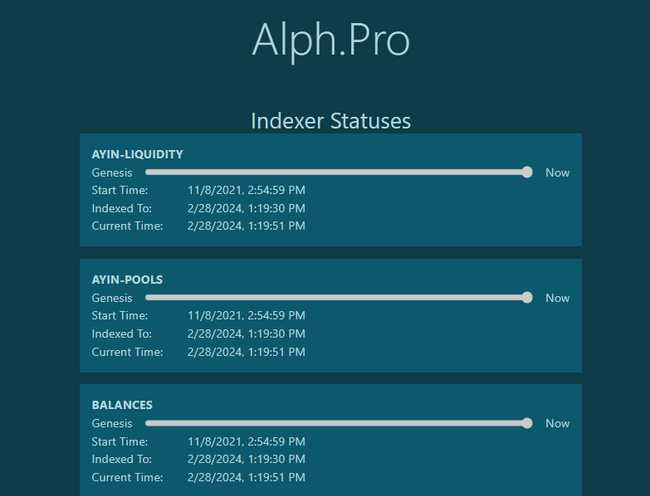Click the Now label in AYIN-LIQUIDITY
This screenshot has height=496, width=650.
tap(557, 172)
